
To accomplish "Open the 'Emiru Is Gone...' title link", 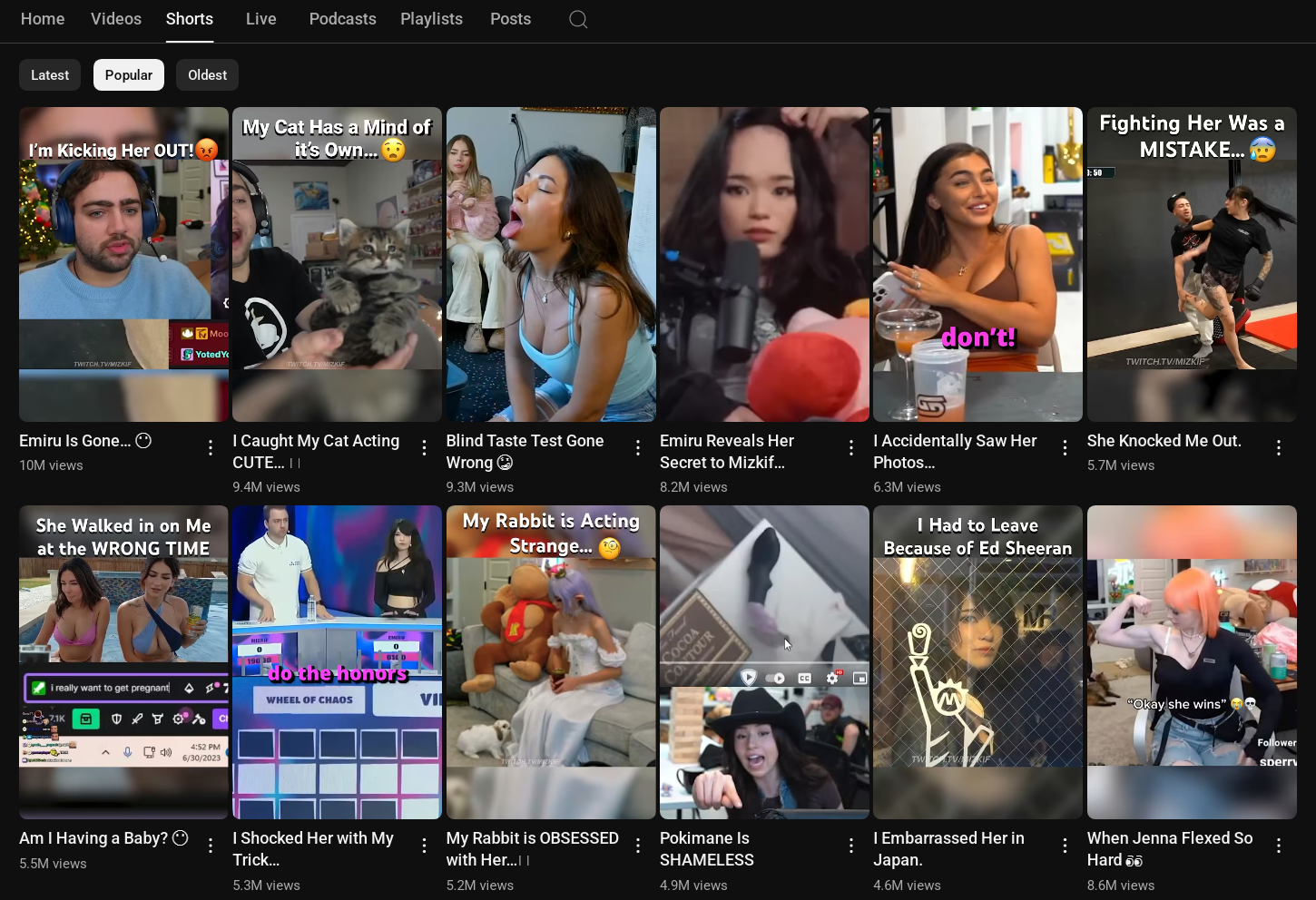I will pyautogui.click(x=85, y=441).
